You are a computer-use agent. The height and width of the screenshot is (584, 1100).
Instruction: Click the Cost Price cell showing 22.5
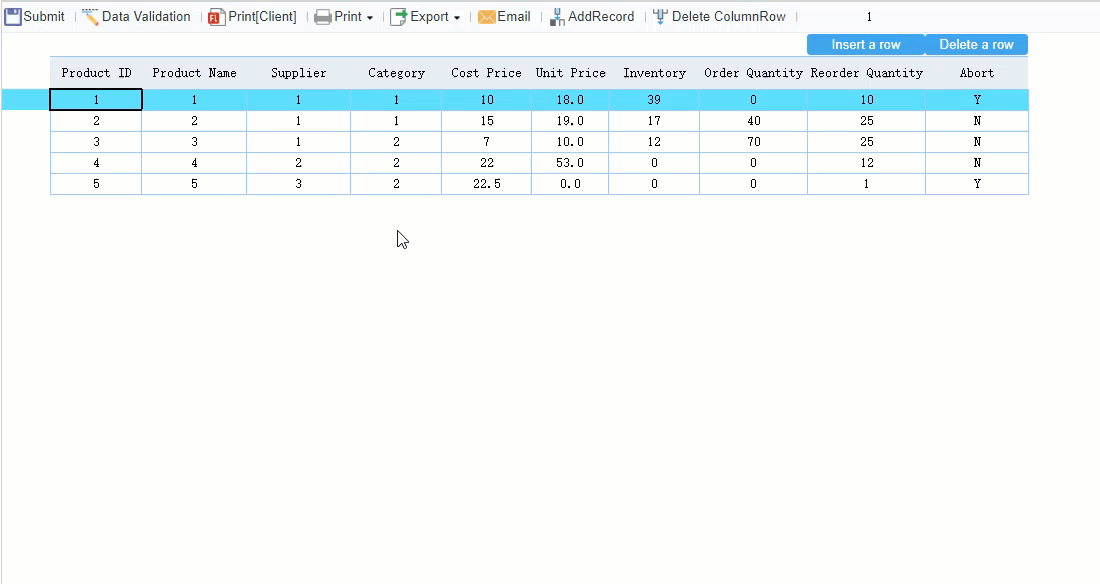486,183
